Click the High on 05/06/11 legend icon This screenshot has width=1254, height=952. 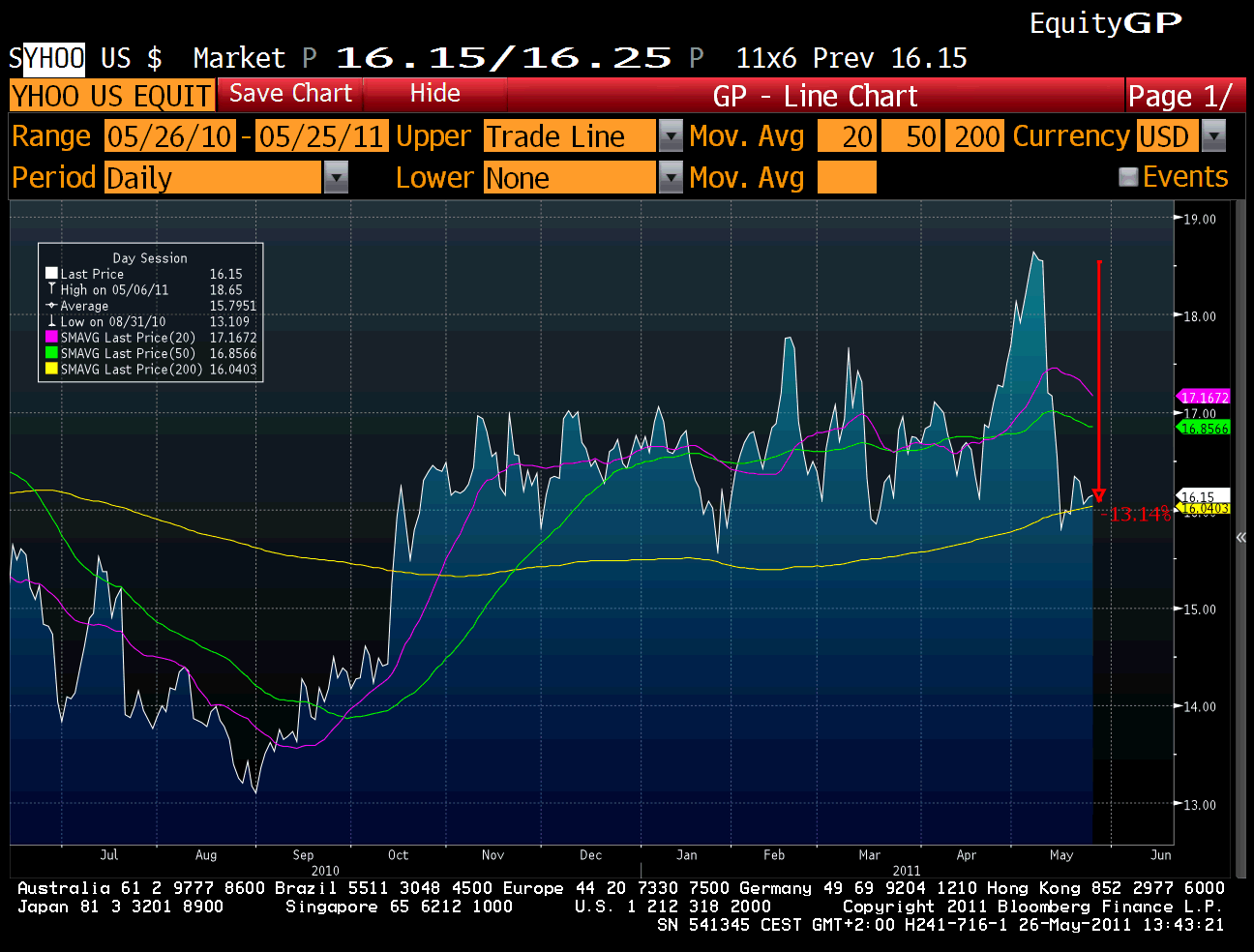pyautogui.click(x=51, y=289)
